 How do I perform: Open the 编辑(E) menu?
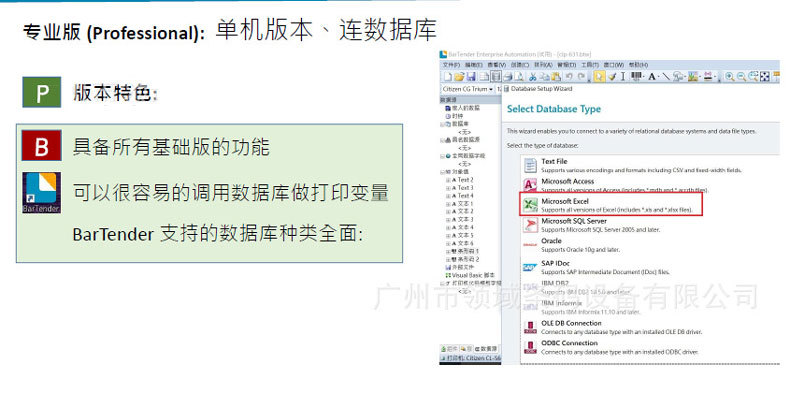[474, 65]
